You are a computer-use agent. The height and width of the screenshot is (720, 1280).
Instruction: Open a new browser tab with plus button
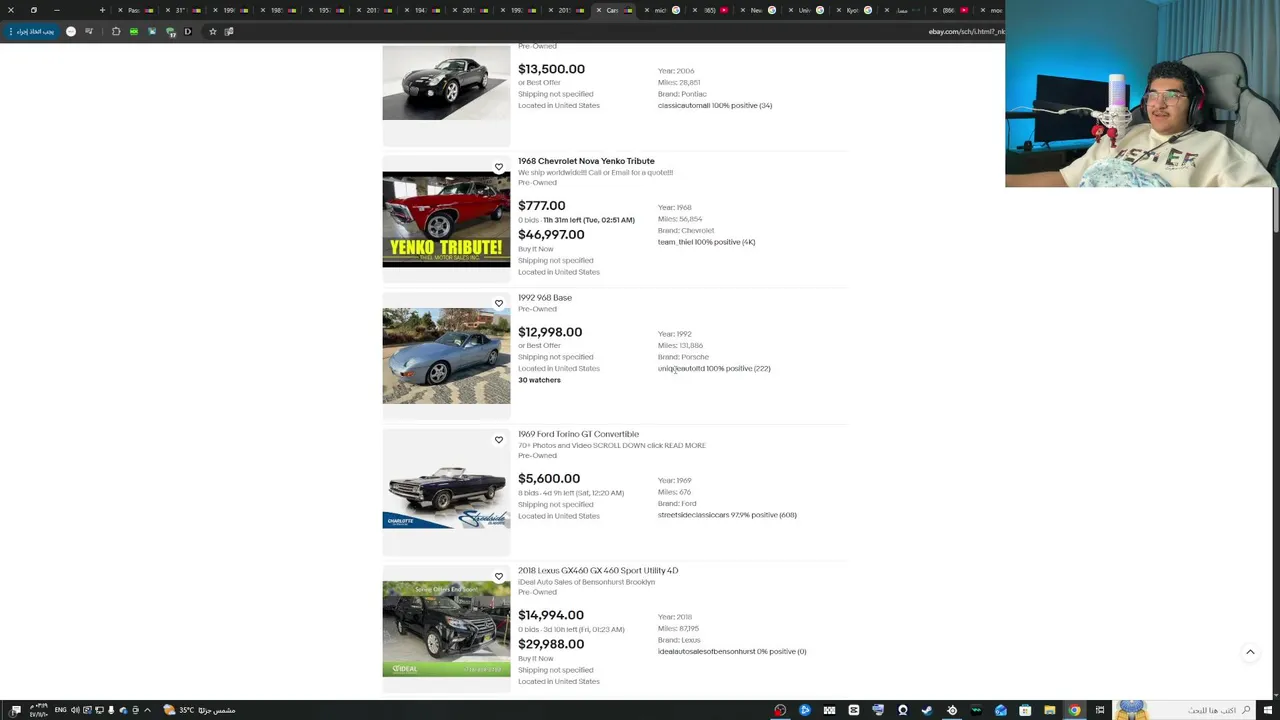102,10
